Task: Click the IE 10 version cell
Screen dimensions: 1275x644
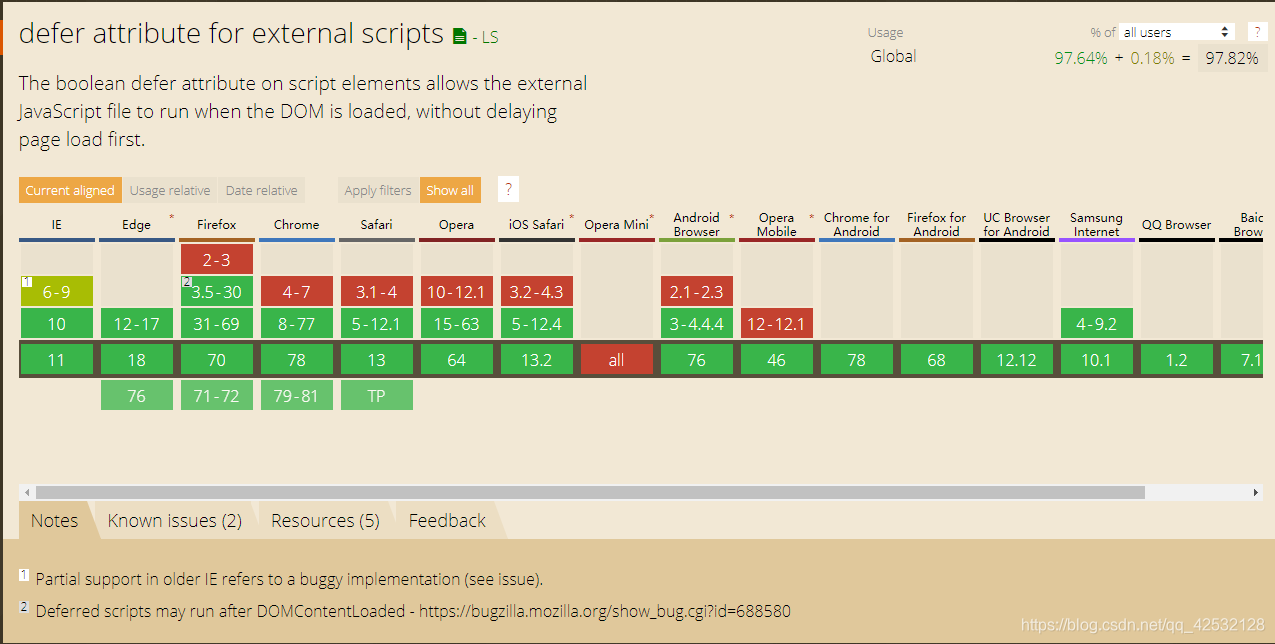Action: [x=57, y=323]
